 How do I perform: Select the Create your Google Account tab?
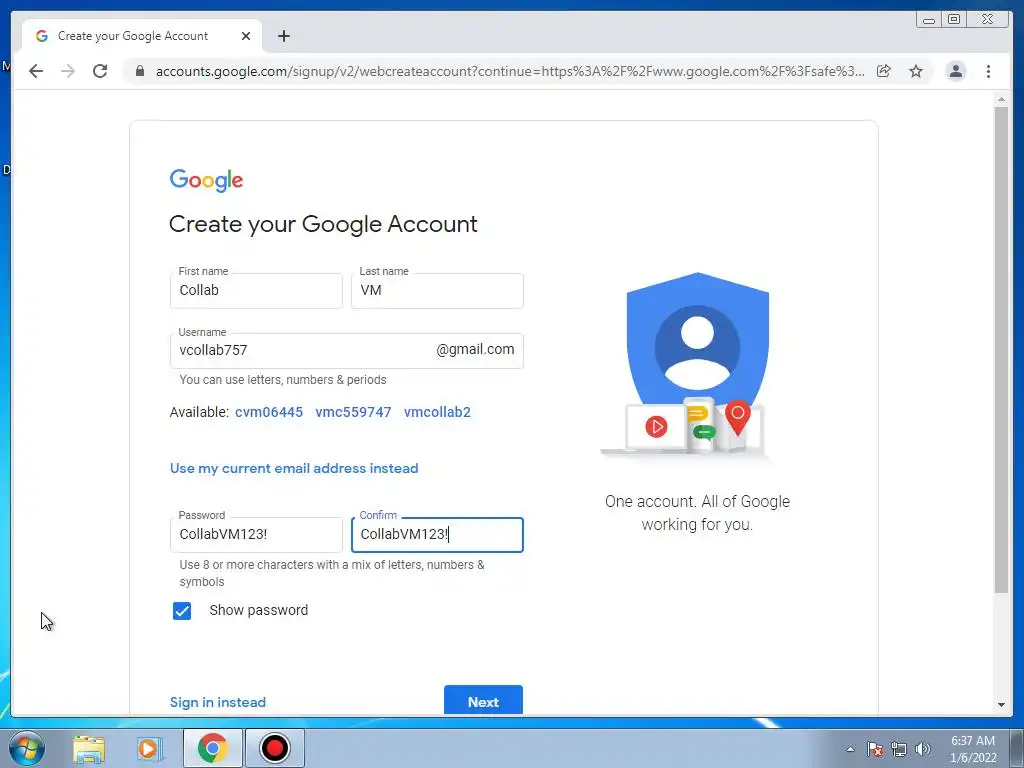point(142,36)
